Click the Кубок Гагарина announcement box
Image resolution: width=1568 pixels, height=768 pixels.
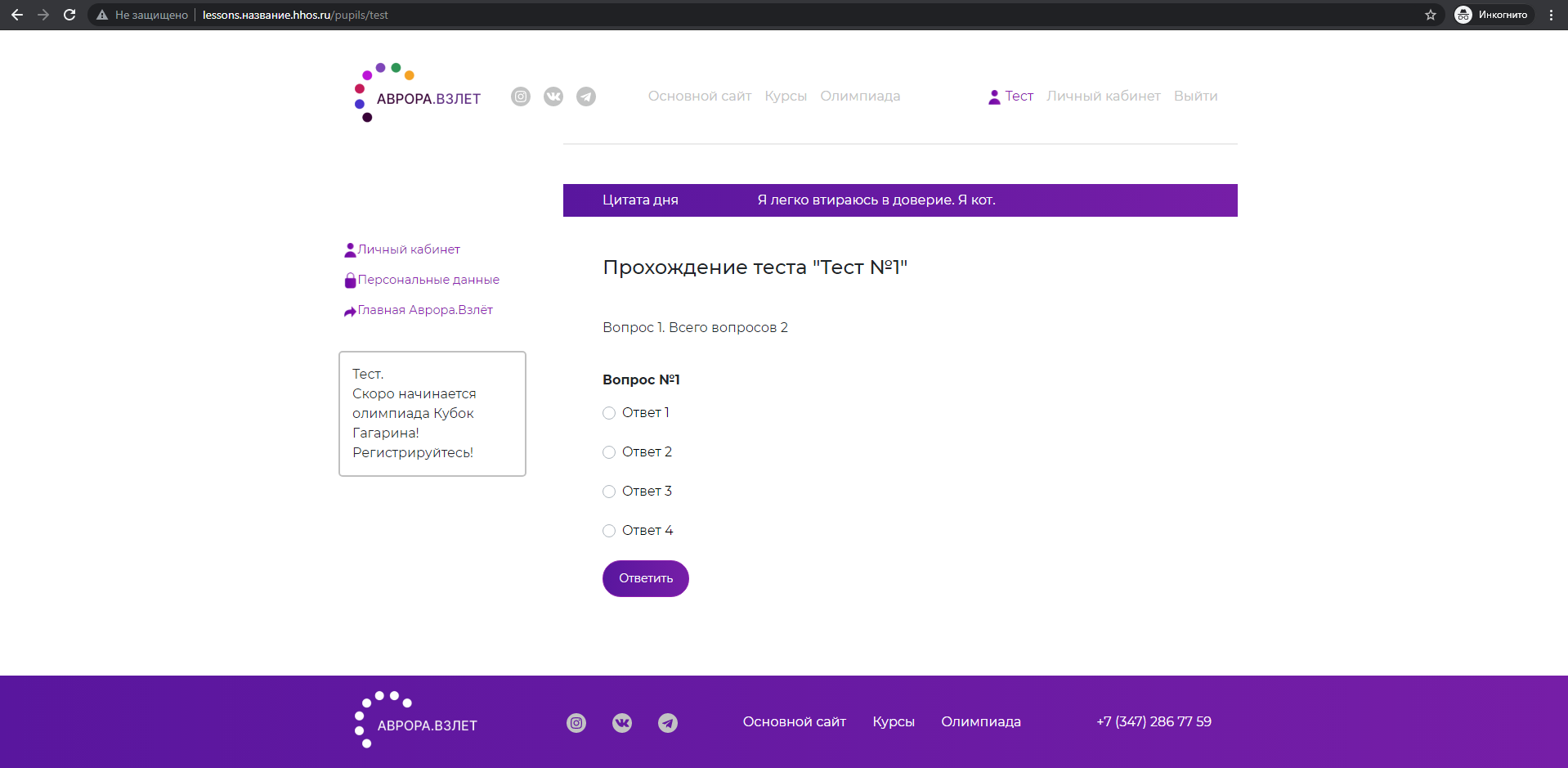[432, 414]
